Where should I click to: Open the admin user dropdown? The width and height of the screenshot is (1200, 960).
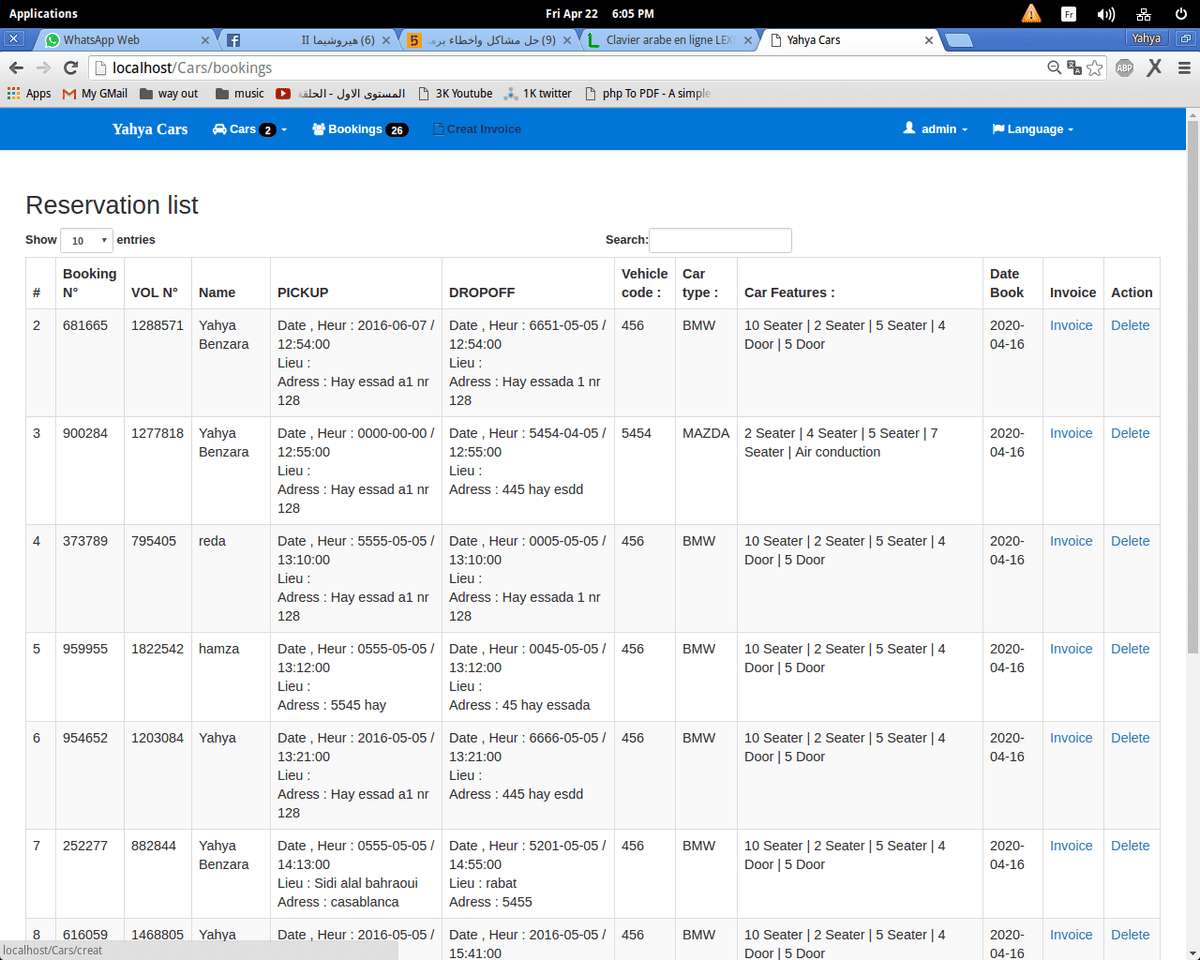[x=936, y=129]
